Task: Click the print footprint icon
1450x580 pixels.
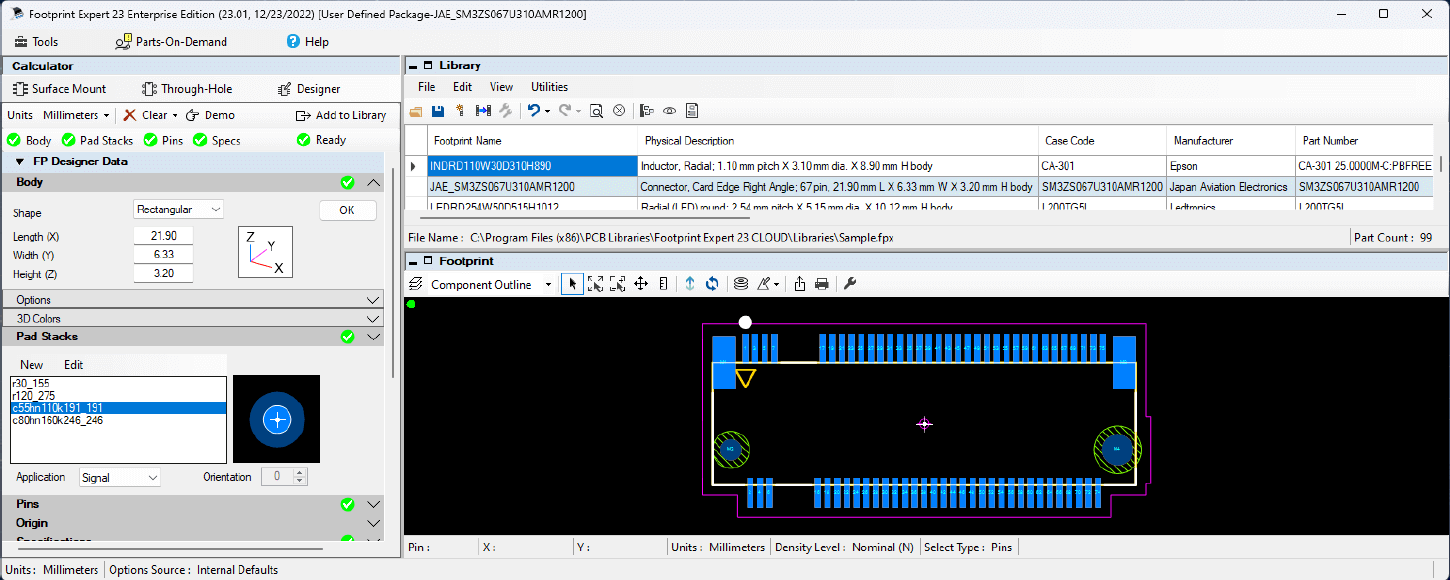Action: tap(822, 284)
